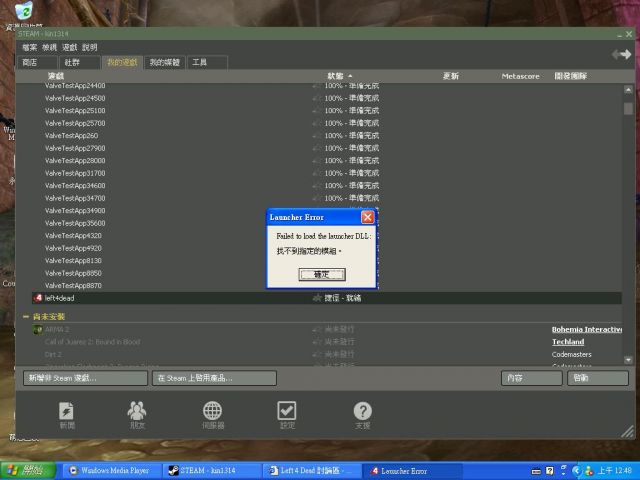Sort list by Metascore column
640x480 pixels.
[520, 76]
